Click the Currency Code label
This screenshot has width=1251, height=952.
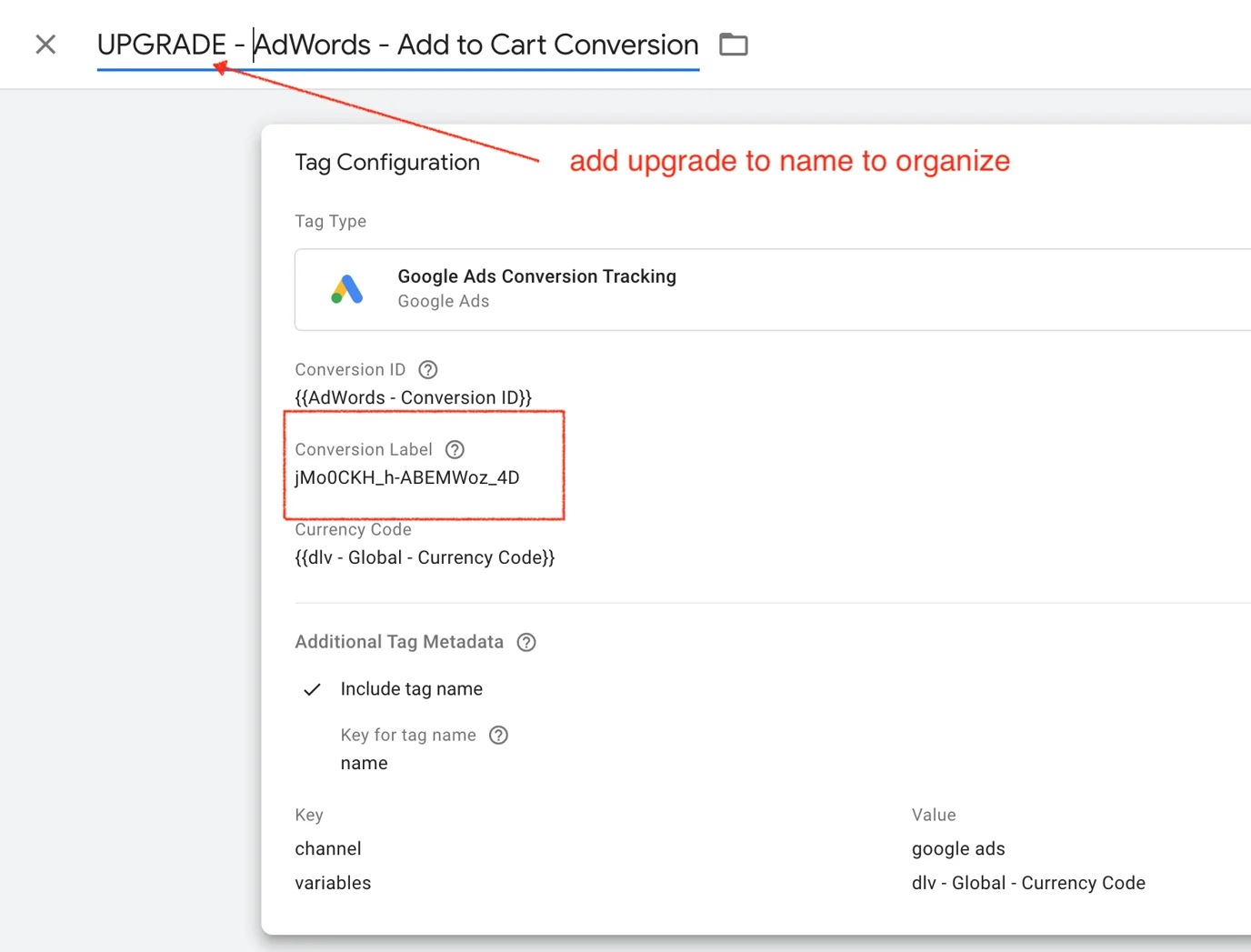[x=354, y=529]
